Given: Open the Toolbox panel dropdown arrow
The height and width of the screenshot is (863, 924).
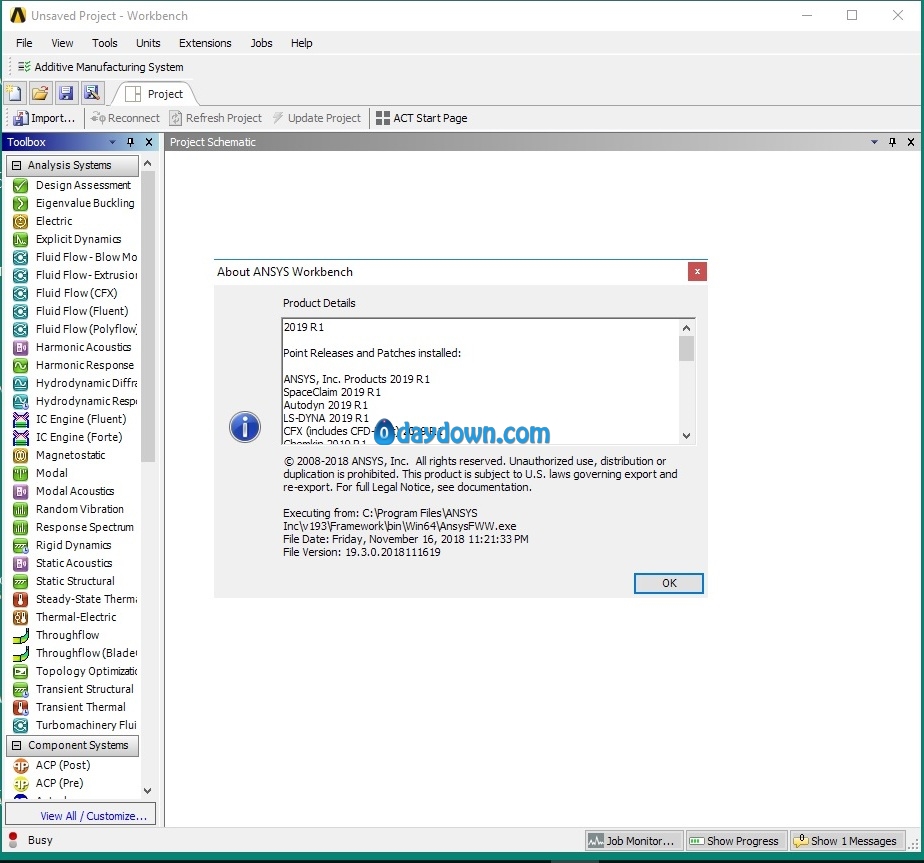Looking at the screenshot, I should click(x=112, y=142).
